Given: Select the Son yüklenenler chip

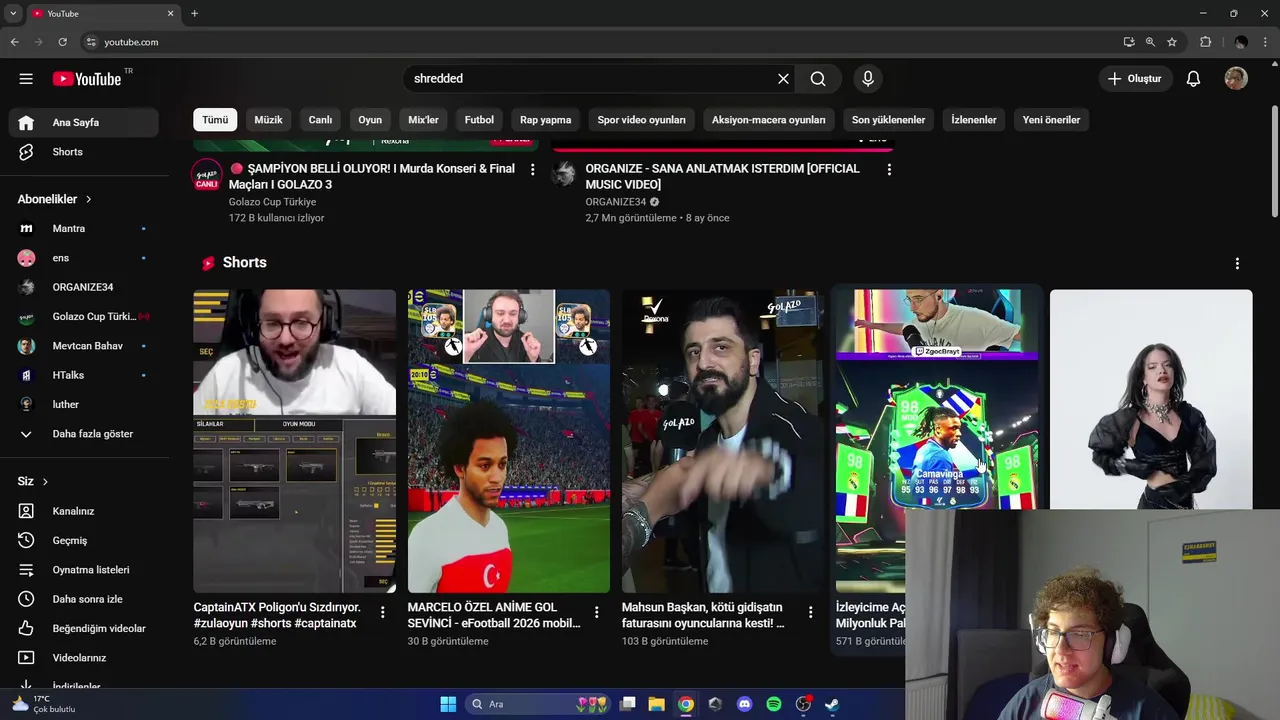Looking at the screenshot, I should point(889,120).
